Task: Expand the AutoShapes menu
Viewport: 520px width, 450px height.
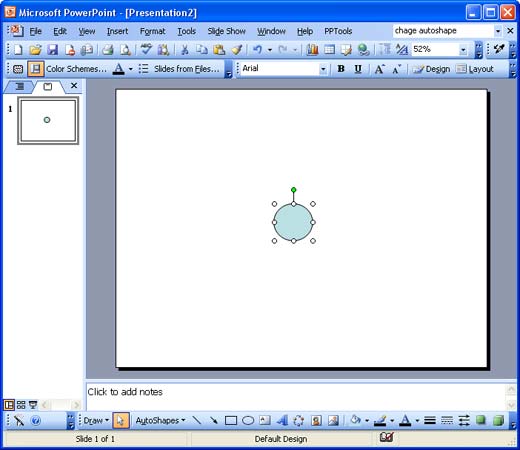Action: point(160,420)
